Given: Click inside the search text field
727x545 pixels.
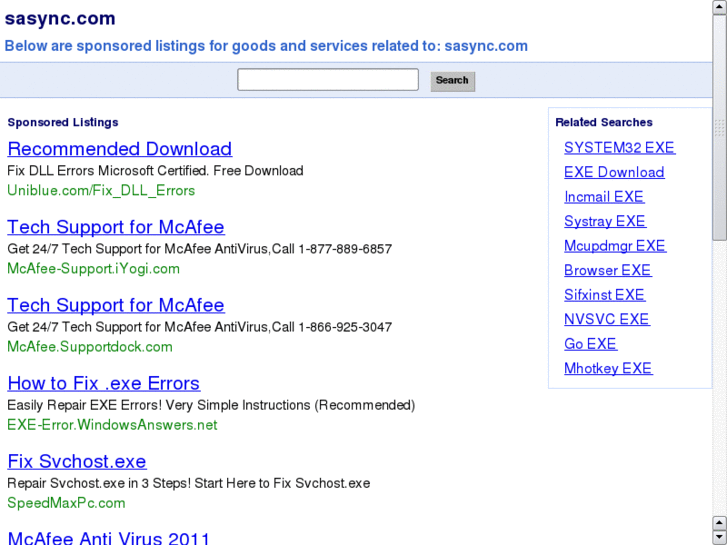Looking at the screenshot, I should [328, 80].
